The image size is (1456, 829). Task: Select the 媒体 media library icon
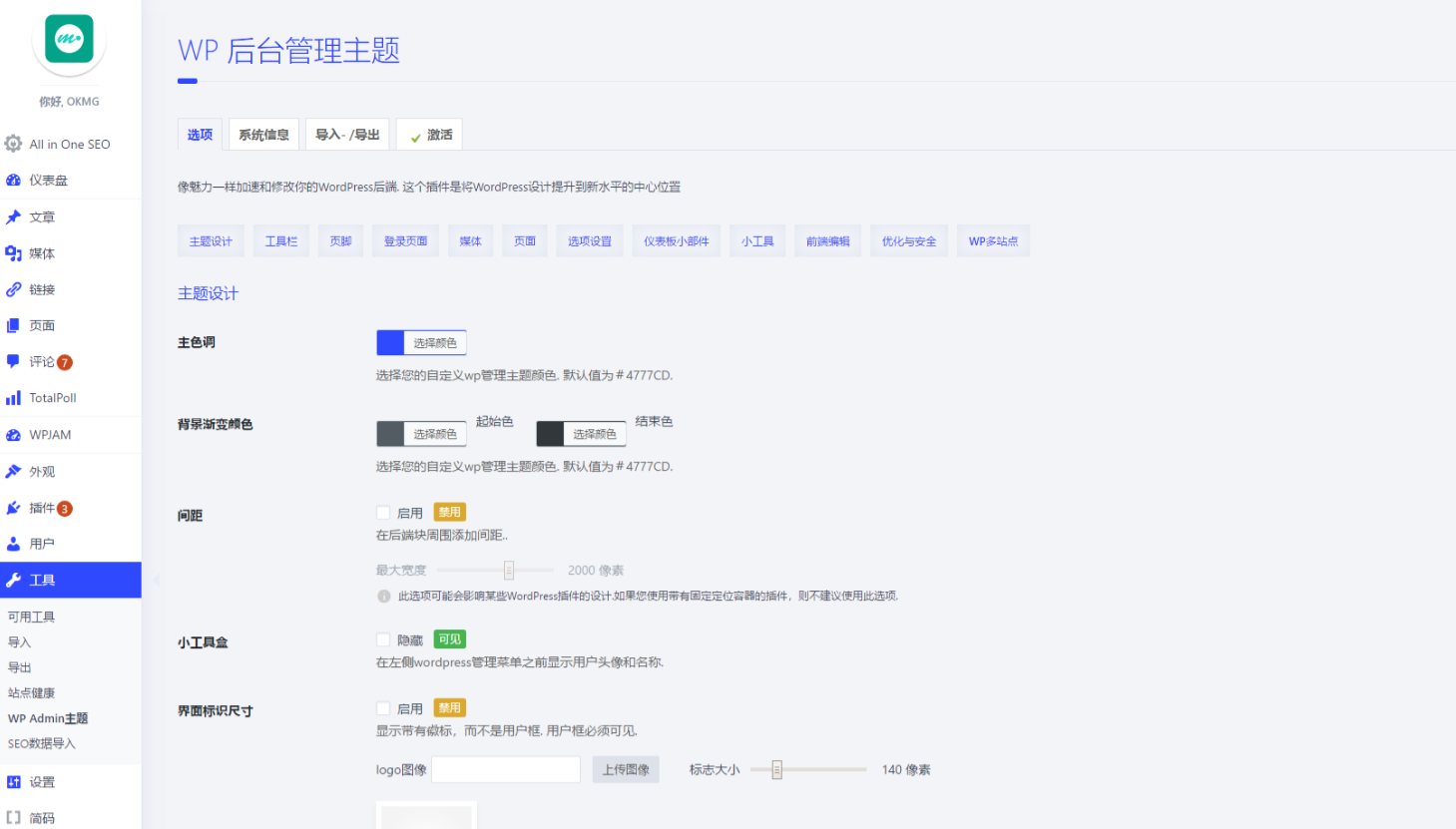14,252
